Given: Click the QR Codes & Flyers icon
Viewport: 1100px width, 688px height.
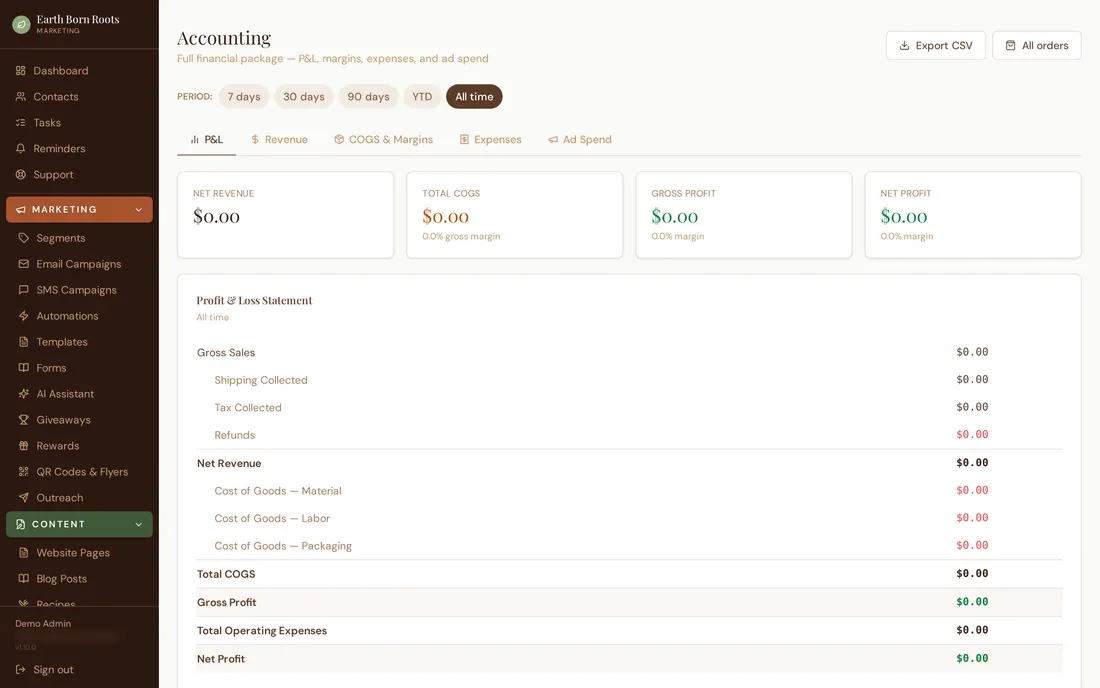Looking at the screenshot, I should [23, 471].
